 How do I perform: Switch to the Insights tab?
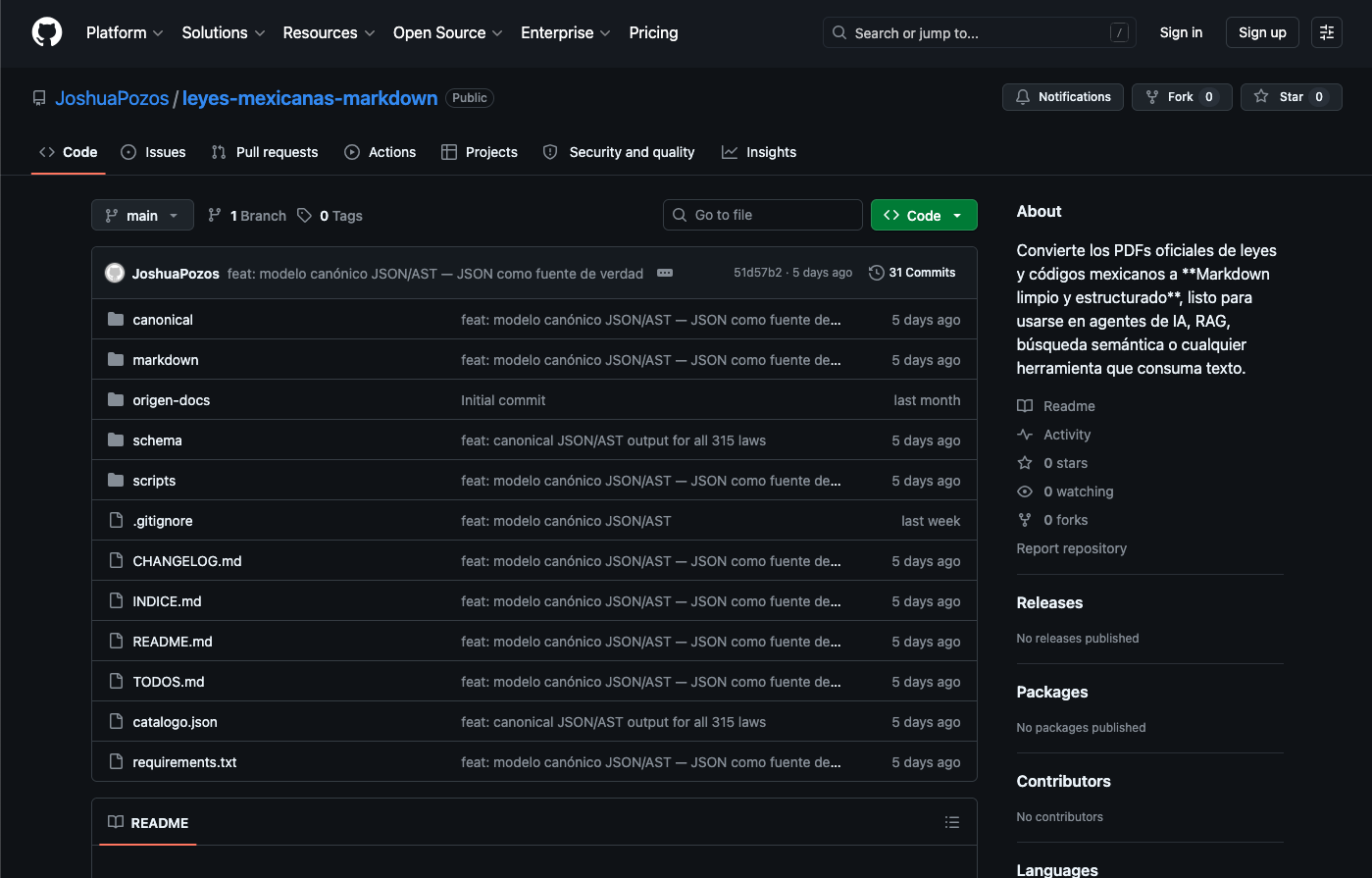click(x=759, y=152)
